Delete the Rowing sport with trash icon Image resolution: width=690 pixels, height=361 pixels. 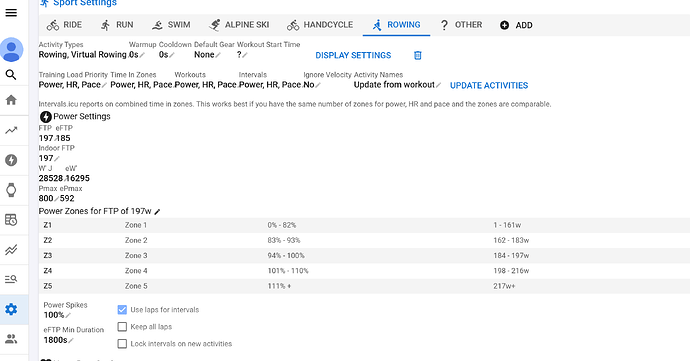pos(418,55)
